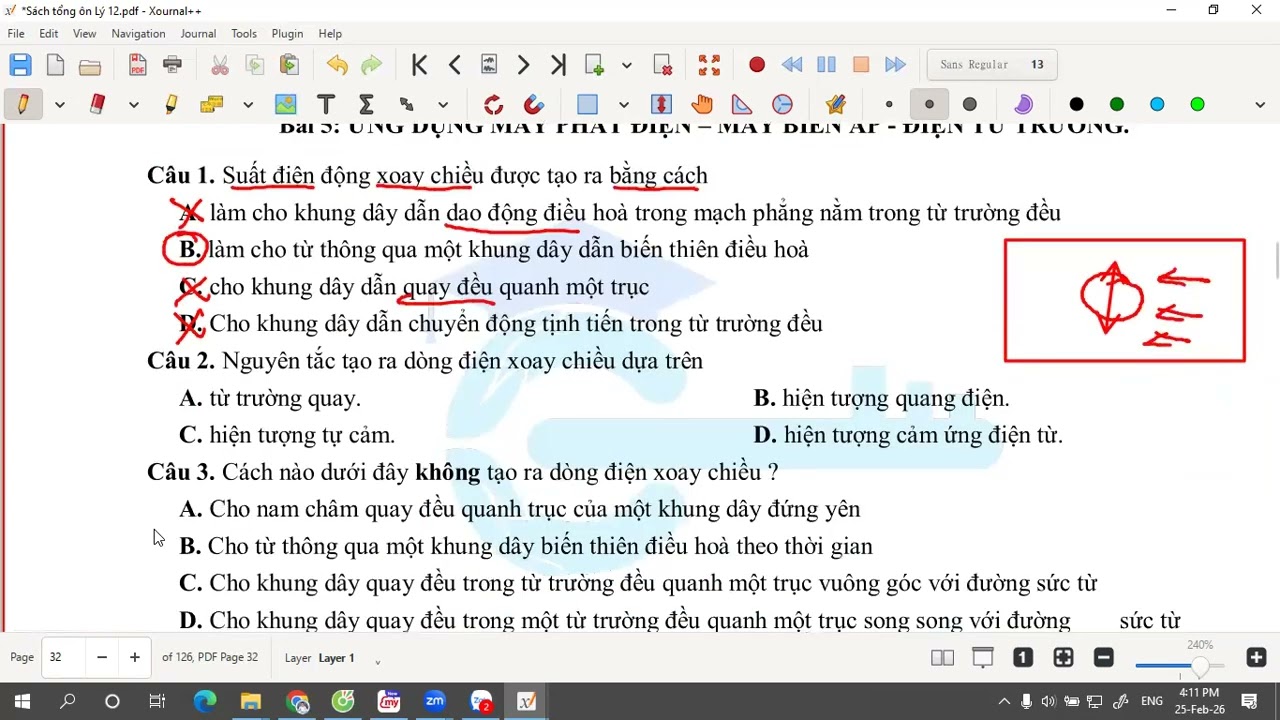
Task: Select the Eraser tool
Action: (97, 104)
